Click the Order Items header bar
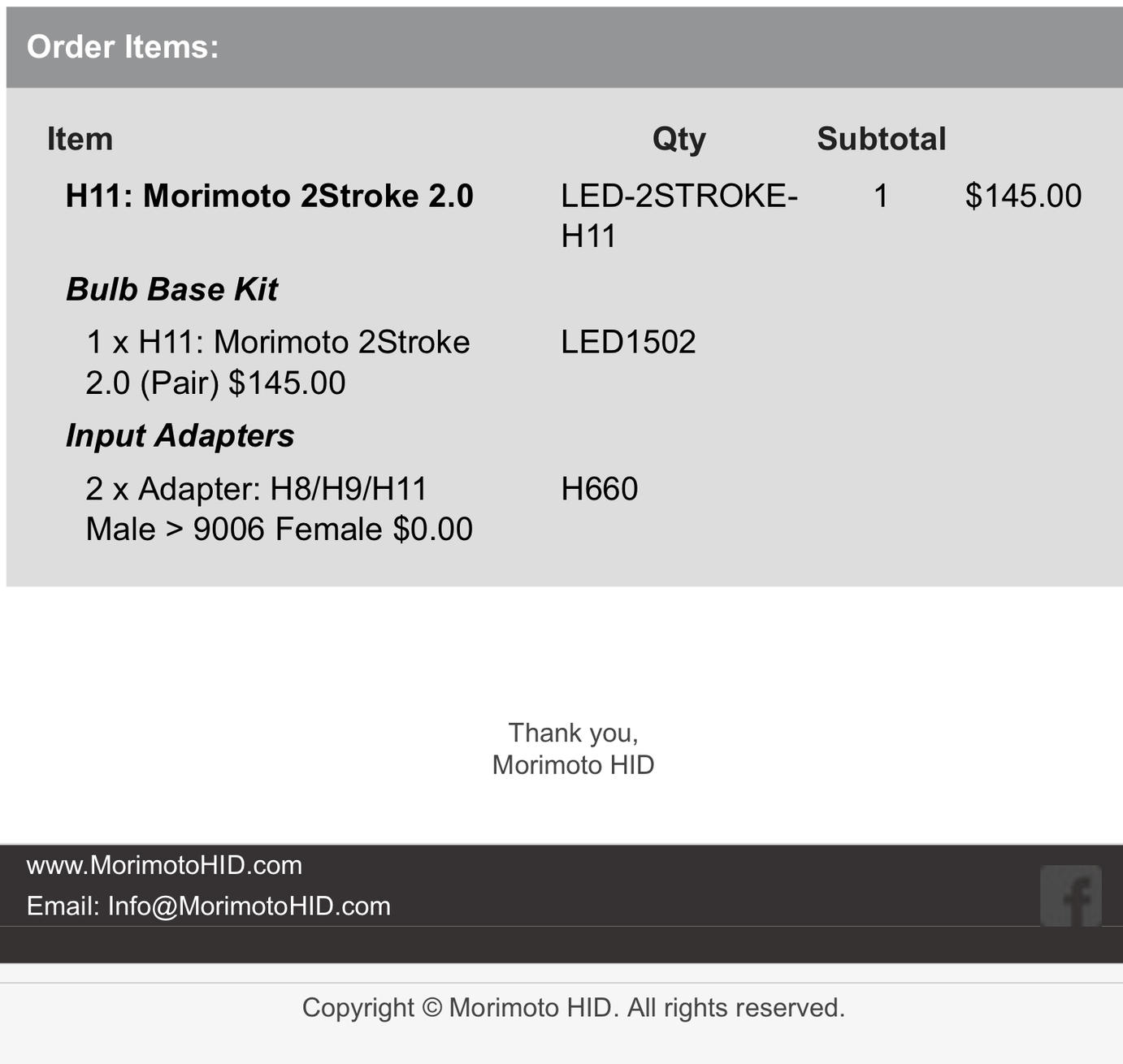The height and width of the screenshot is (1064, 1123). [565, 47]
